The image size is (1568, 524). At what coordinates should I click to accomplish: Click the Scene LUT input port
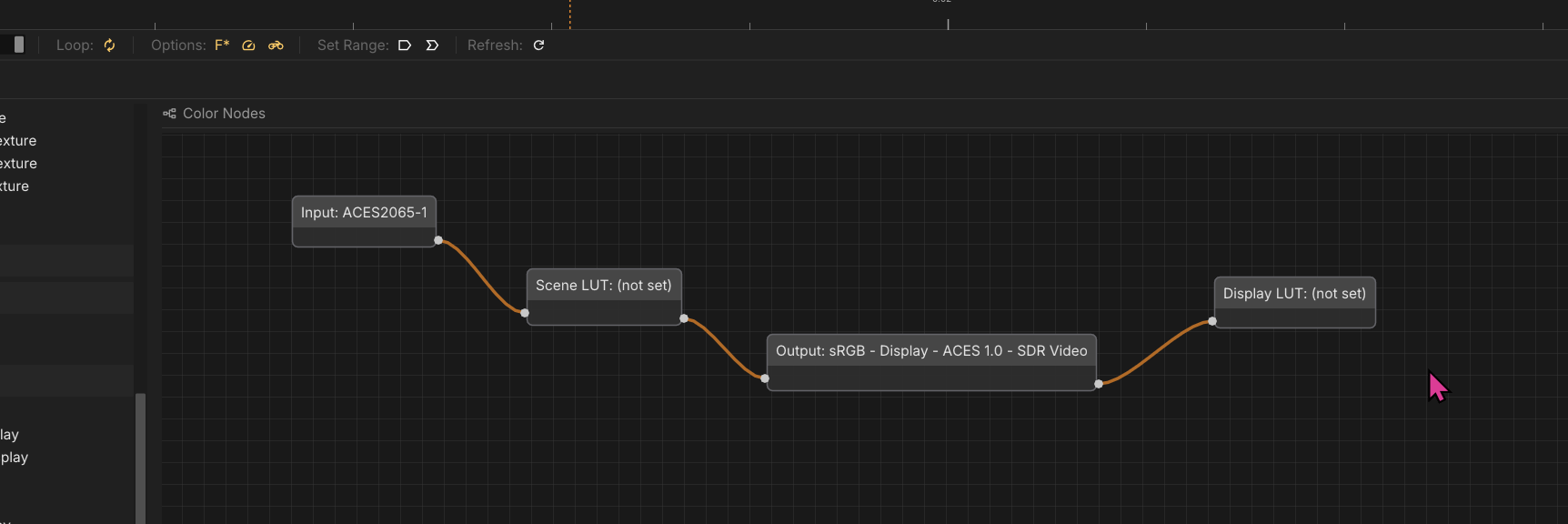point(525,313)
